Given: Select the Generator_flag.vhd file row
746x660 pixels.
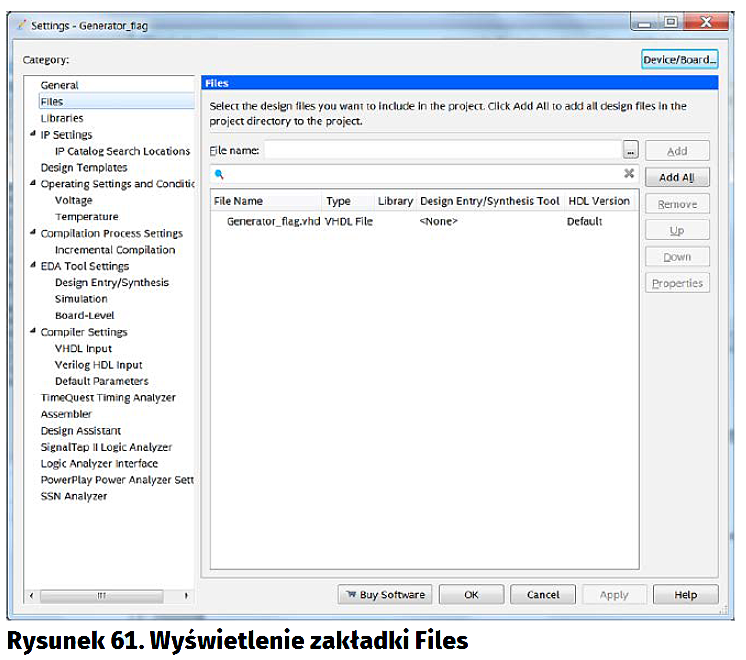Looking at the screenshot, I should (x=273, y=221).
